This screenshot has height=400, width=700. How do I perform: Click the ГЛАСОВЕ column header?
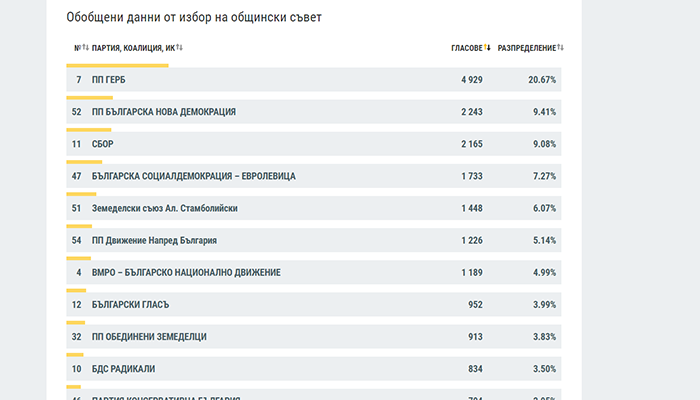coord(467,48)
